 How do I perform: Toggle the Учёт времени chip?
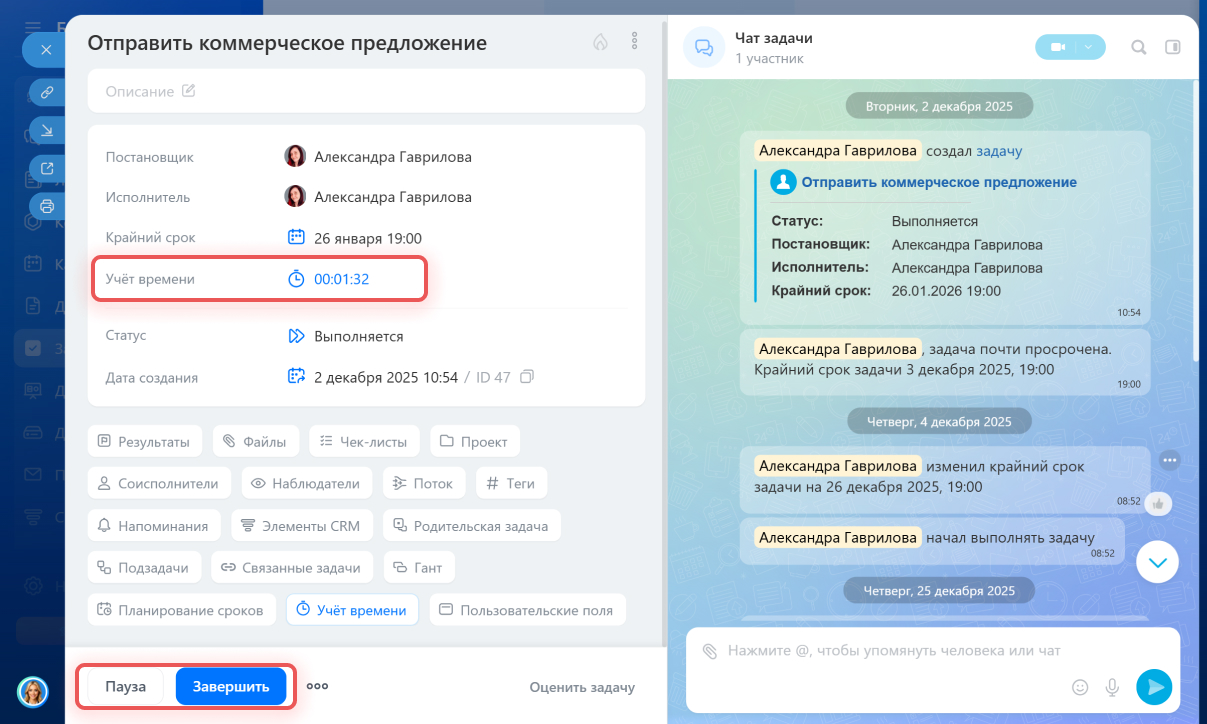click(352, 609)
